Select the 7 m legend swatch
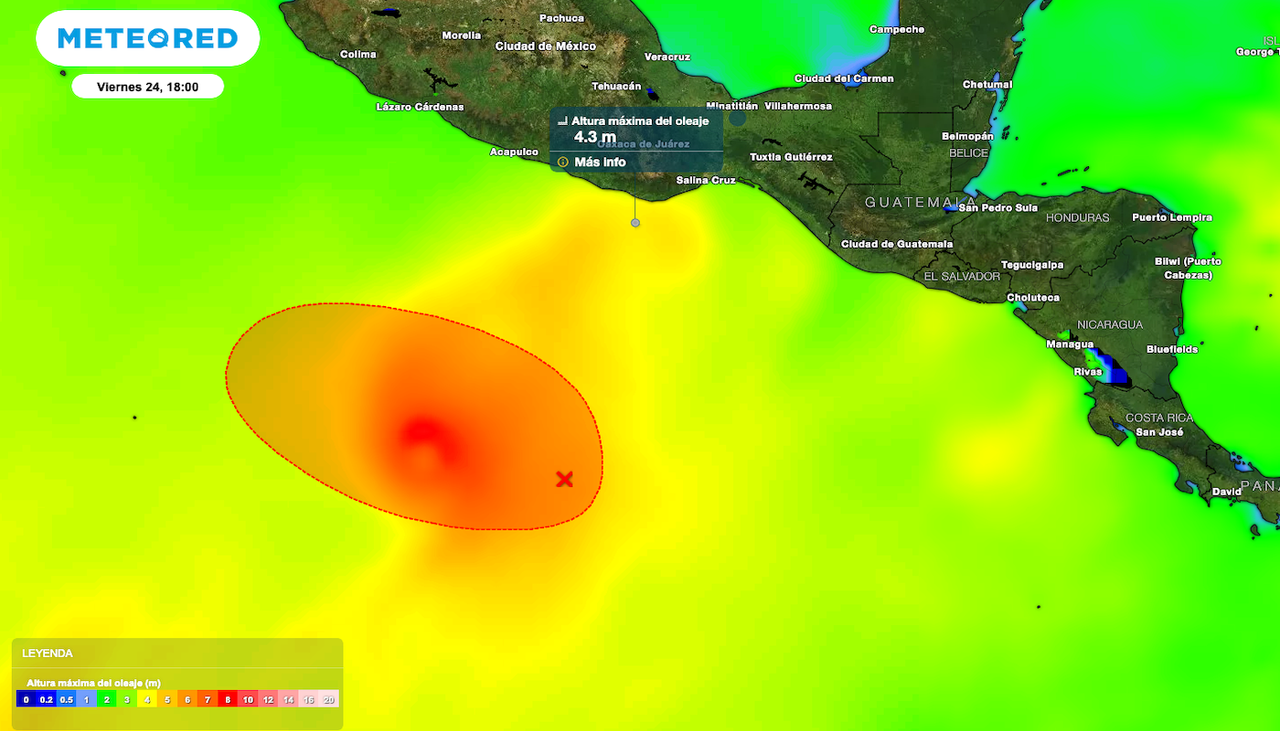This screenshot has height=731, width=1280. coord(207,699)
